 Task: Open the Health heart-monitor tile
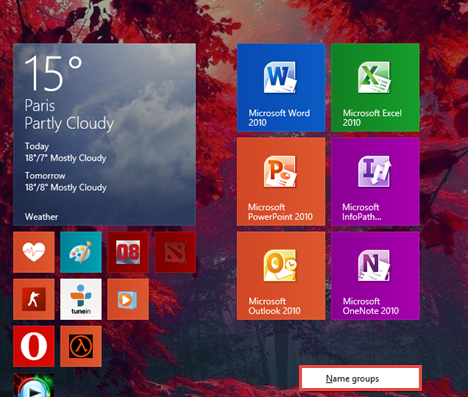point(34,252)
